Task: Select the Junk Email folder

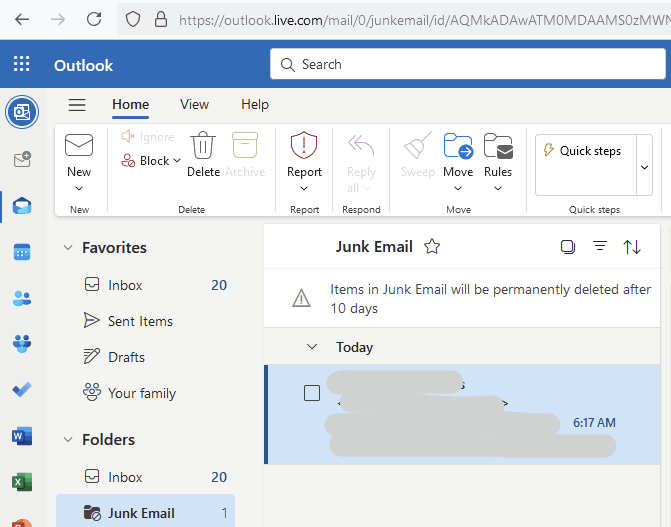Action: pyautogui.click(x=145, y=512)
